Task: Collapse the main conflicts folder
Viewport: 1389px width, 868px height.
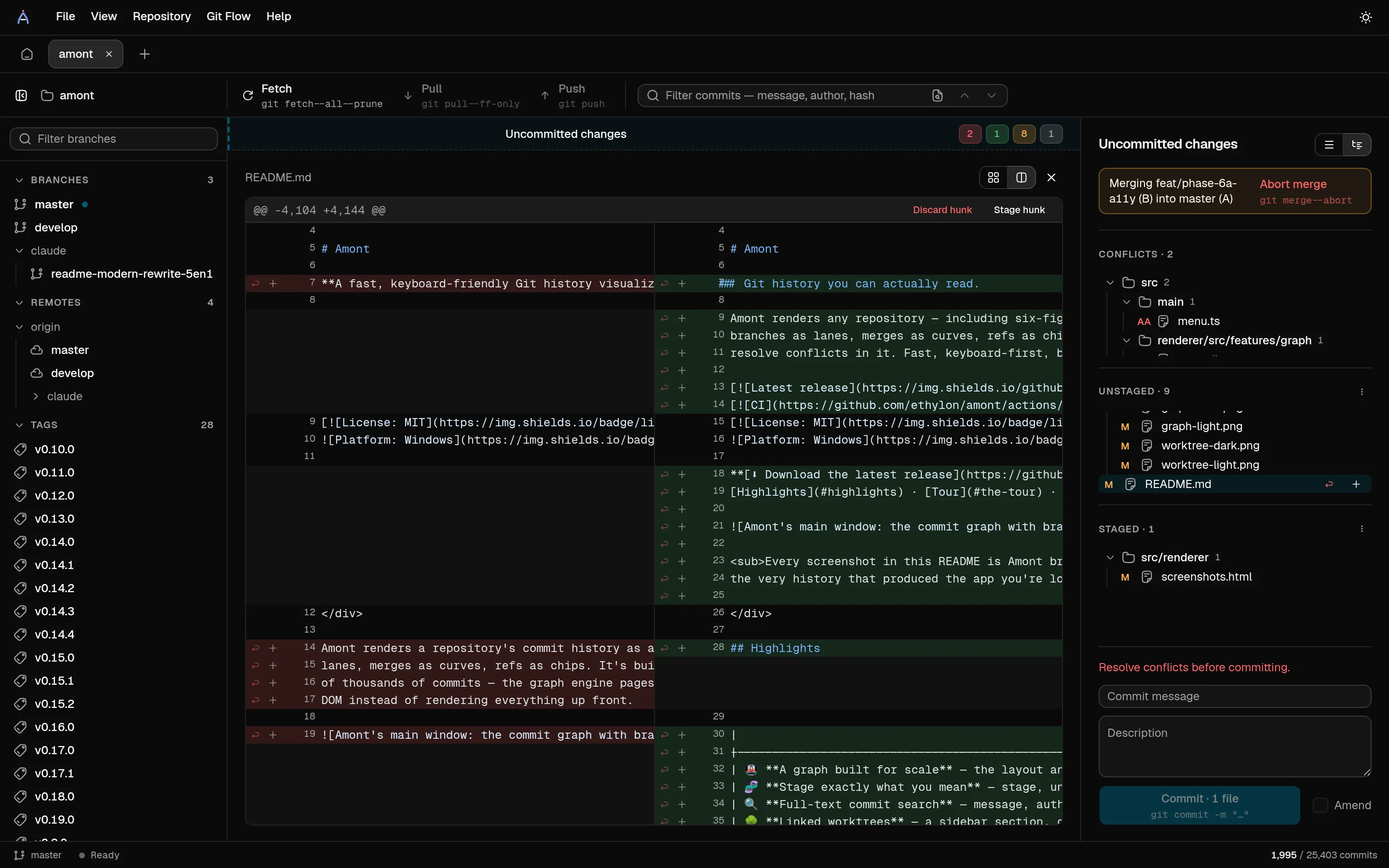Action: point(1127,302)
